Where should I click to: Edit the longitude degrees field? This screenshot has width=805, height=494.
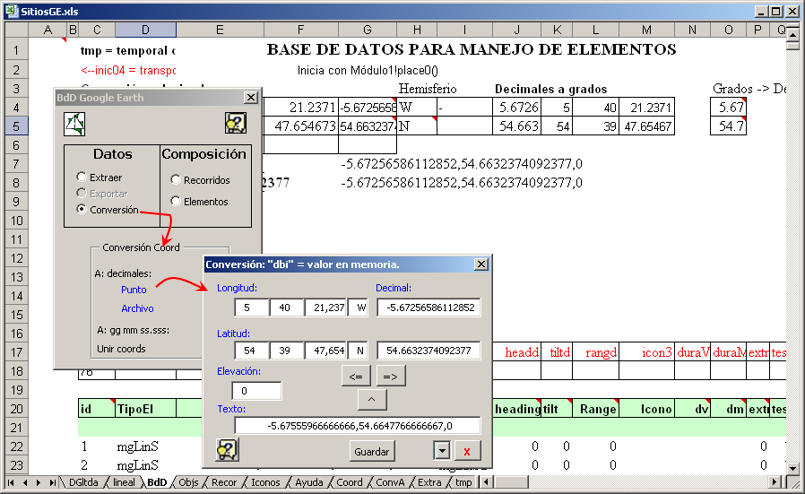(x=252, y=308)
